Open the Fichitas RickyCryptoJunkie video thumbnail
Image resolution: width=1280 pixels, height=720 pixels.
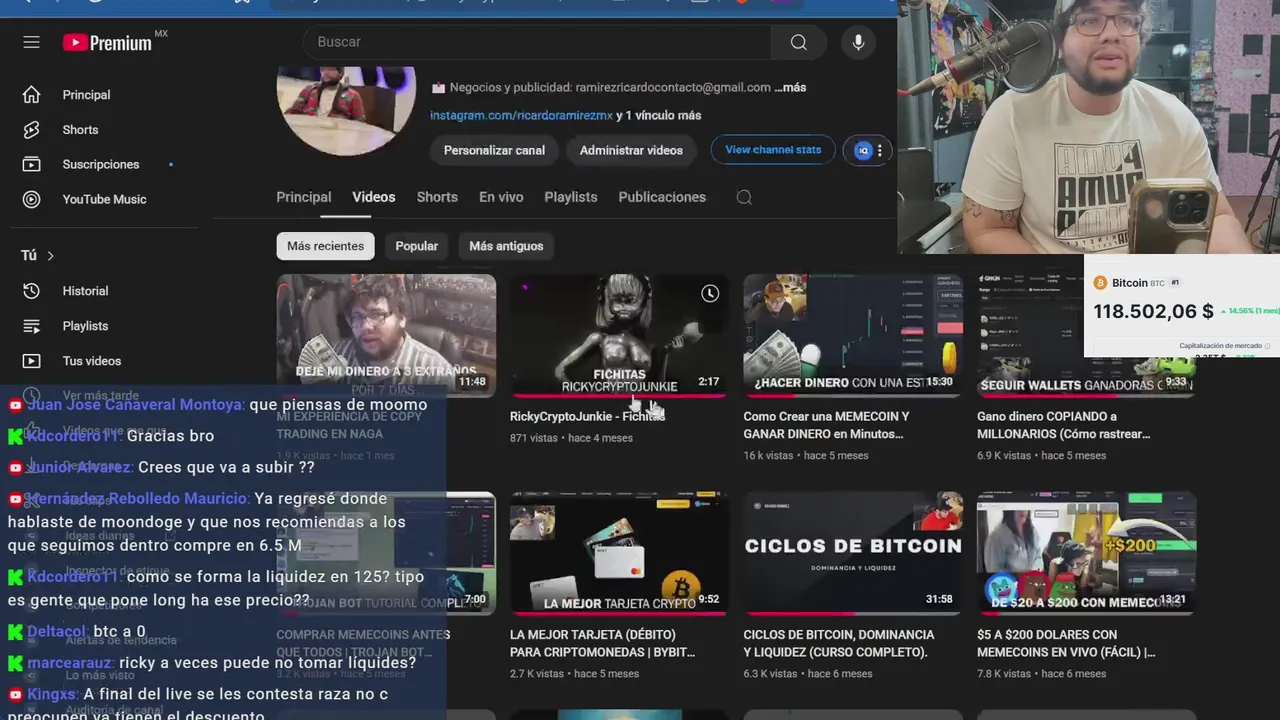click(619, 336)
